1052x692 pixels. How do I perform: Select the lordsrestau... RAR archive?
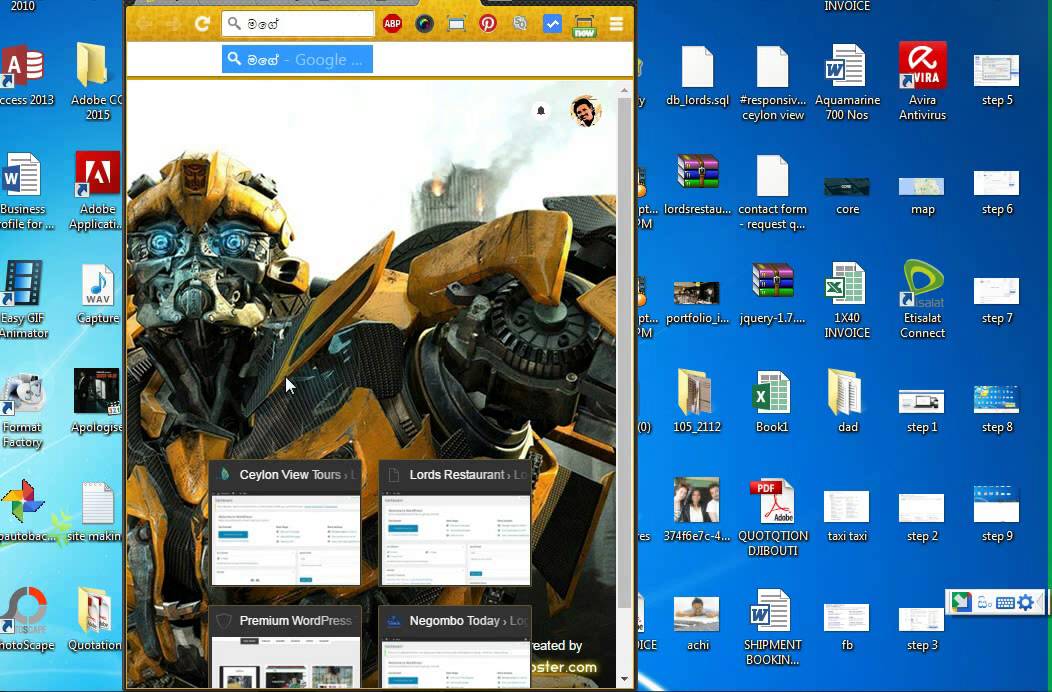(x=697, y=185)
